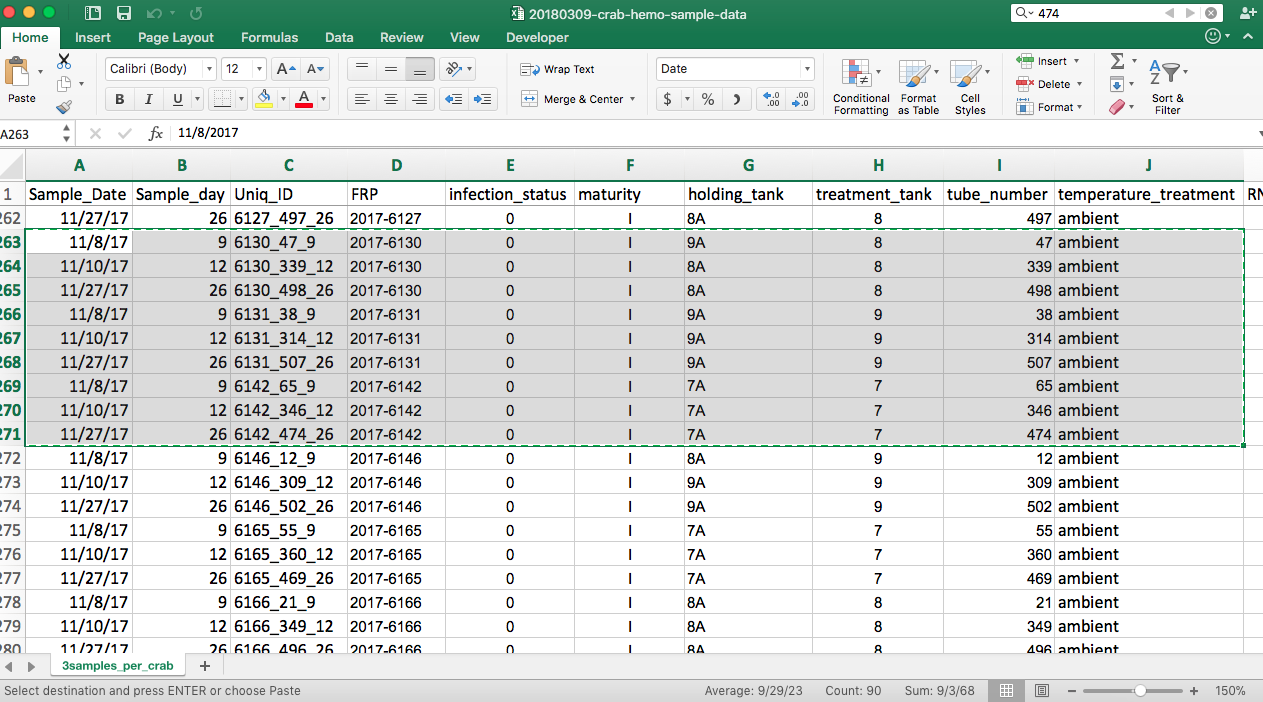Open the font size dropdown
The height and width of the screenshot is (702, 1263).
pos(259,69)
